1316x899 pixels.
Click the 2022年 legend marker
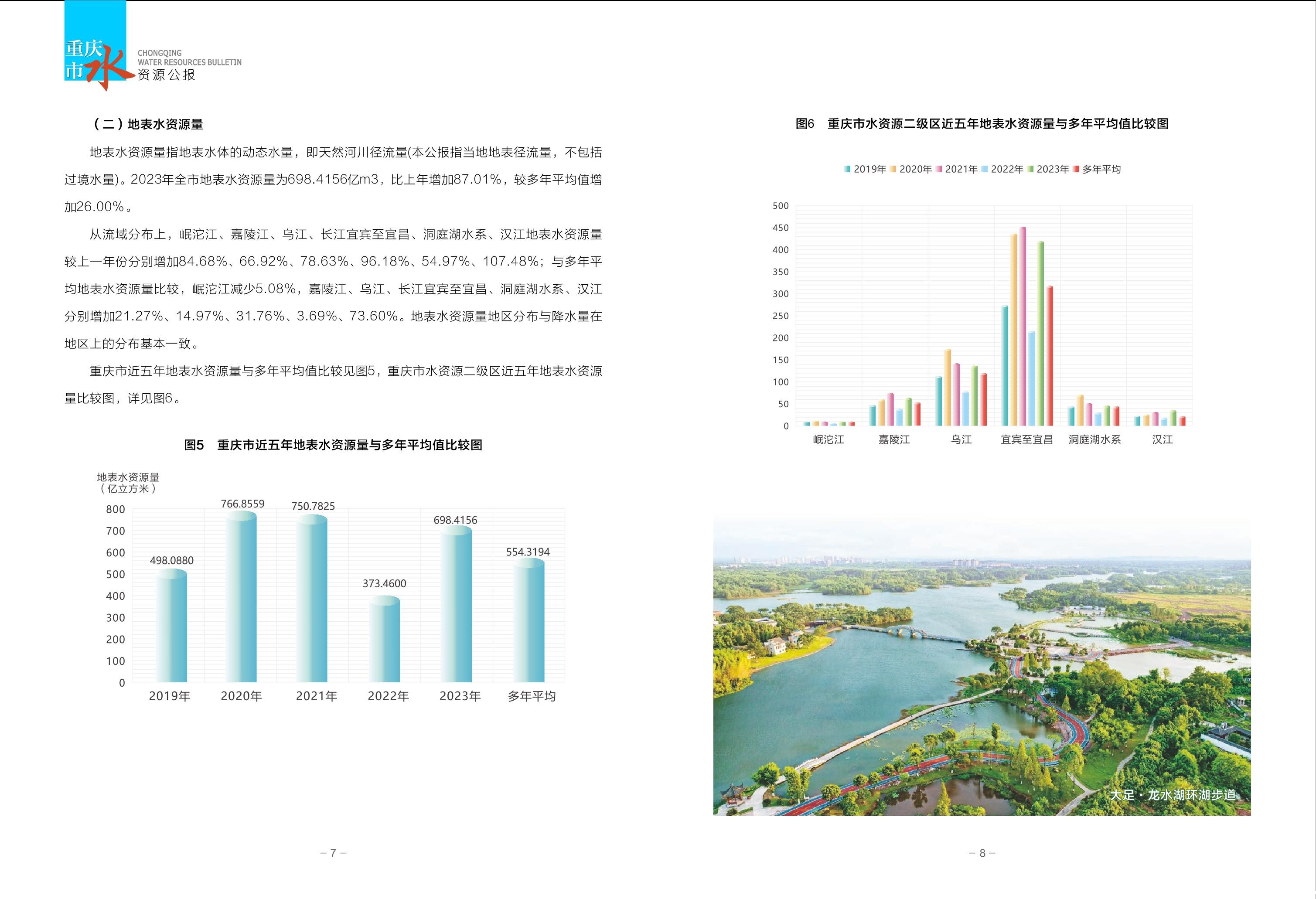[985, 169]
